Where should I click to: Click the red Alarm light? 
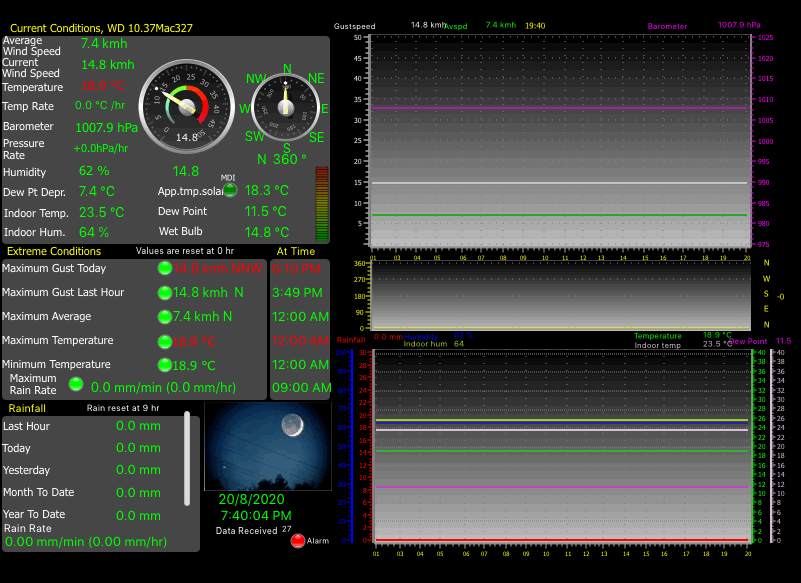tap(297, 541)
